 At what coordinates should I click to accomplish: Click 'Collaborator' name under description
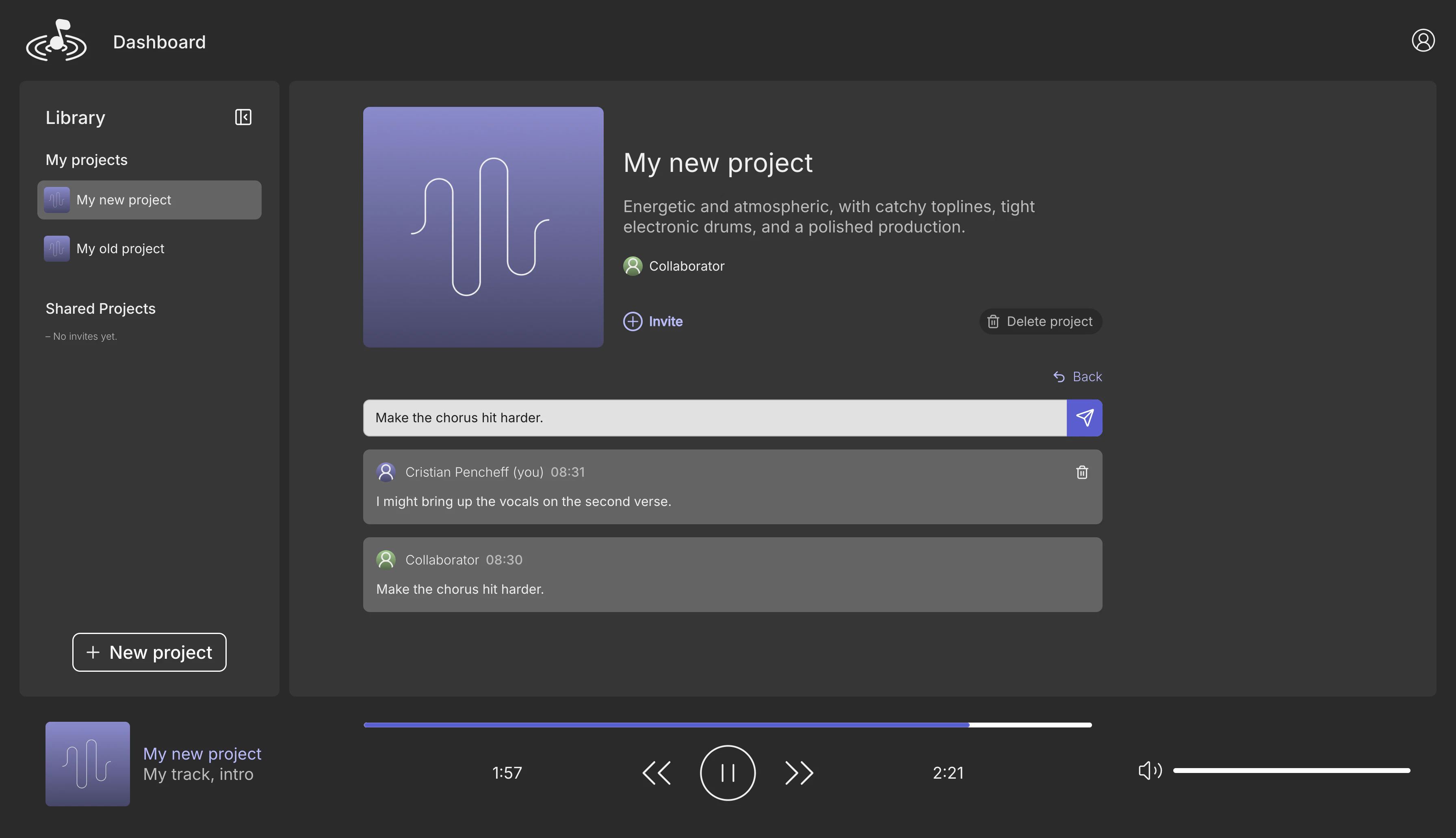tap(687, 266)
